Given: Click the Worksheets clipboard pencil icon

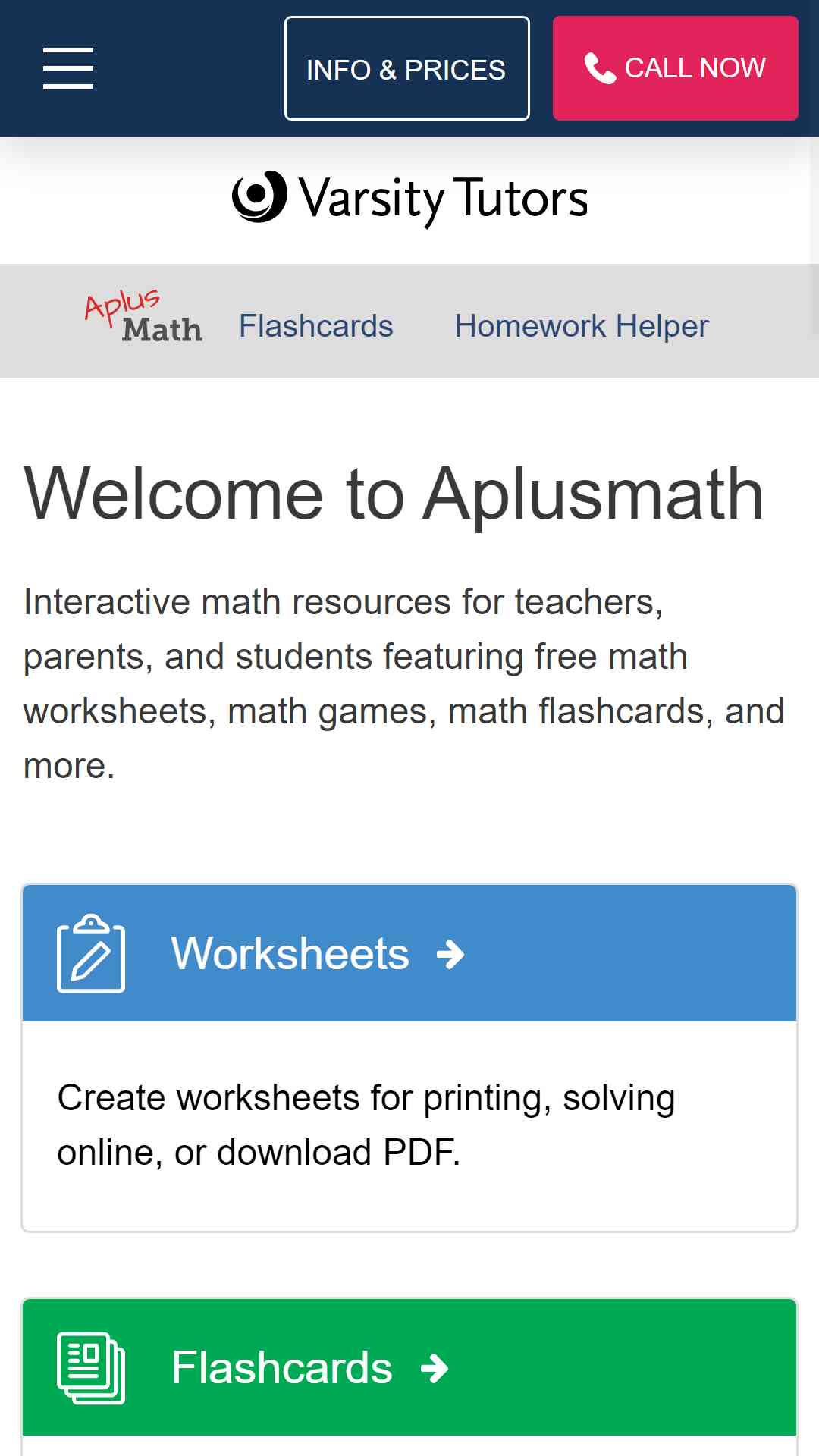Looking at the screenshot, I should (91, 953).
